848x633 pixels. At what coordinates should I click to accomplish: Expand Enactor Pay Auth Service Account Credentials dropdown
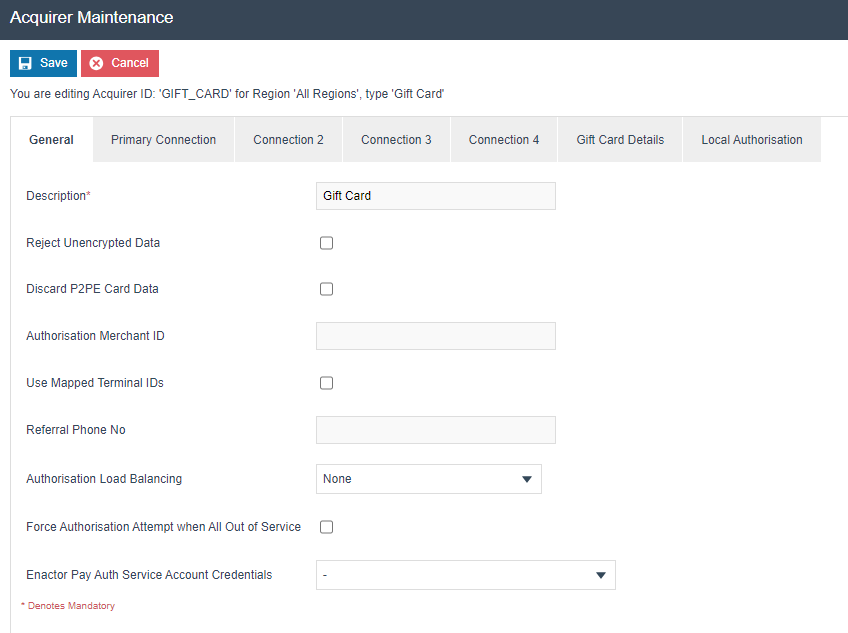465,575
